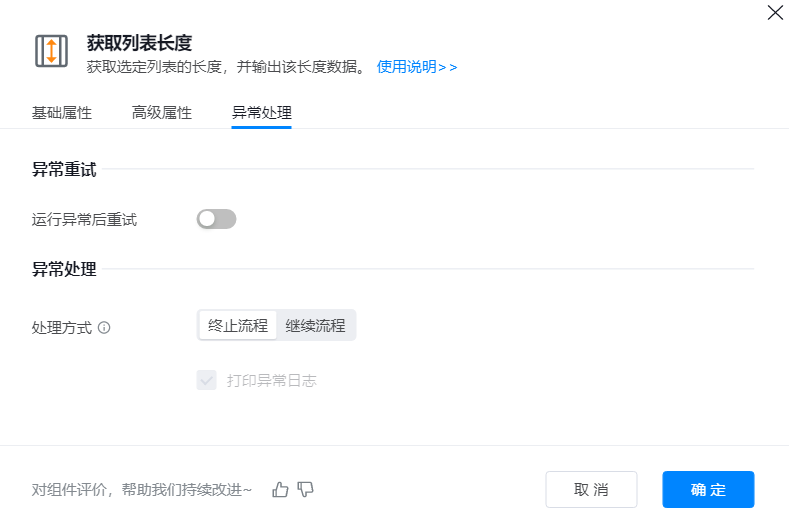Click the 获取列表长度 dialog title
Viewport: 789px width, 518px height.
pyautogui.click(x=139, y=42)
